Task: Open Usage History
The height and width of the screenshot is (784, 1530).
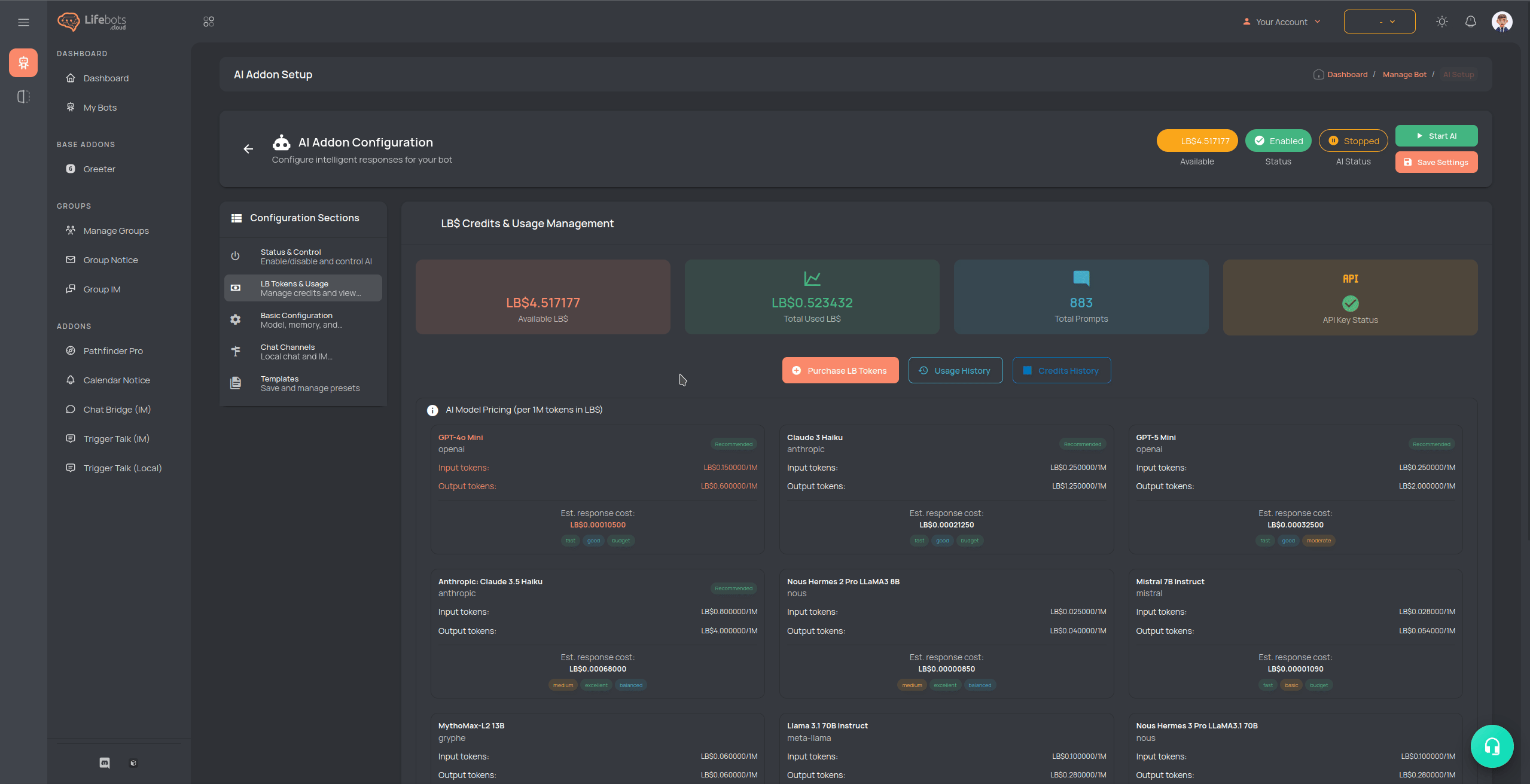Action: click(955, 371)
